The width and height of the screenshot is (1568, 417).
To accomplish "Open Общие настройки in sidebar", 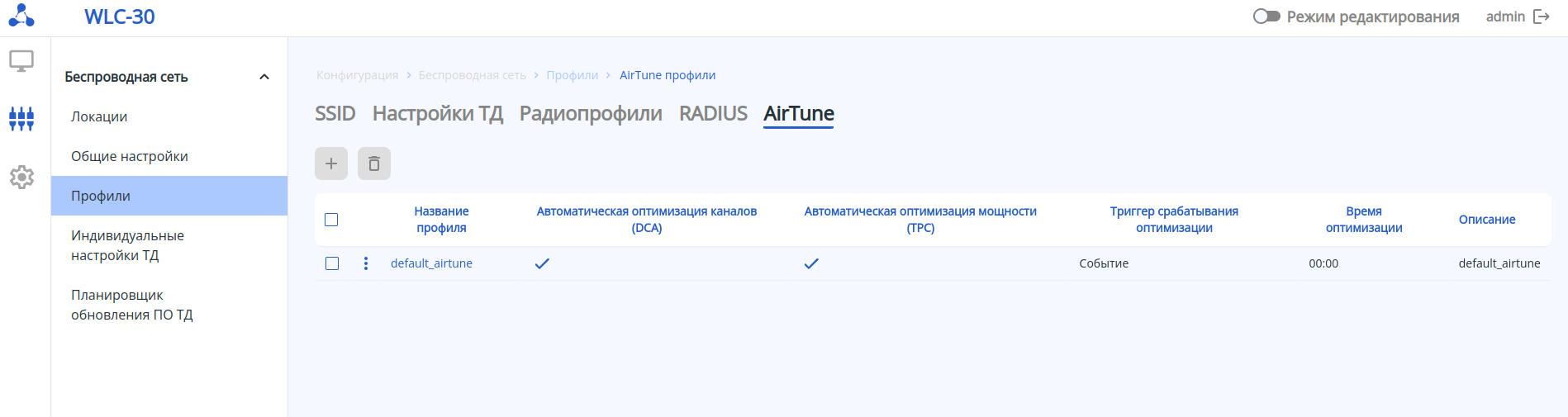I will tap(130, 156).
